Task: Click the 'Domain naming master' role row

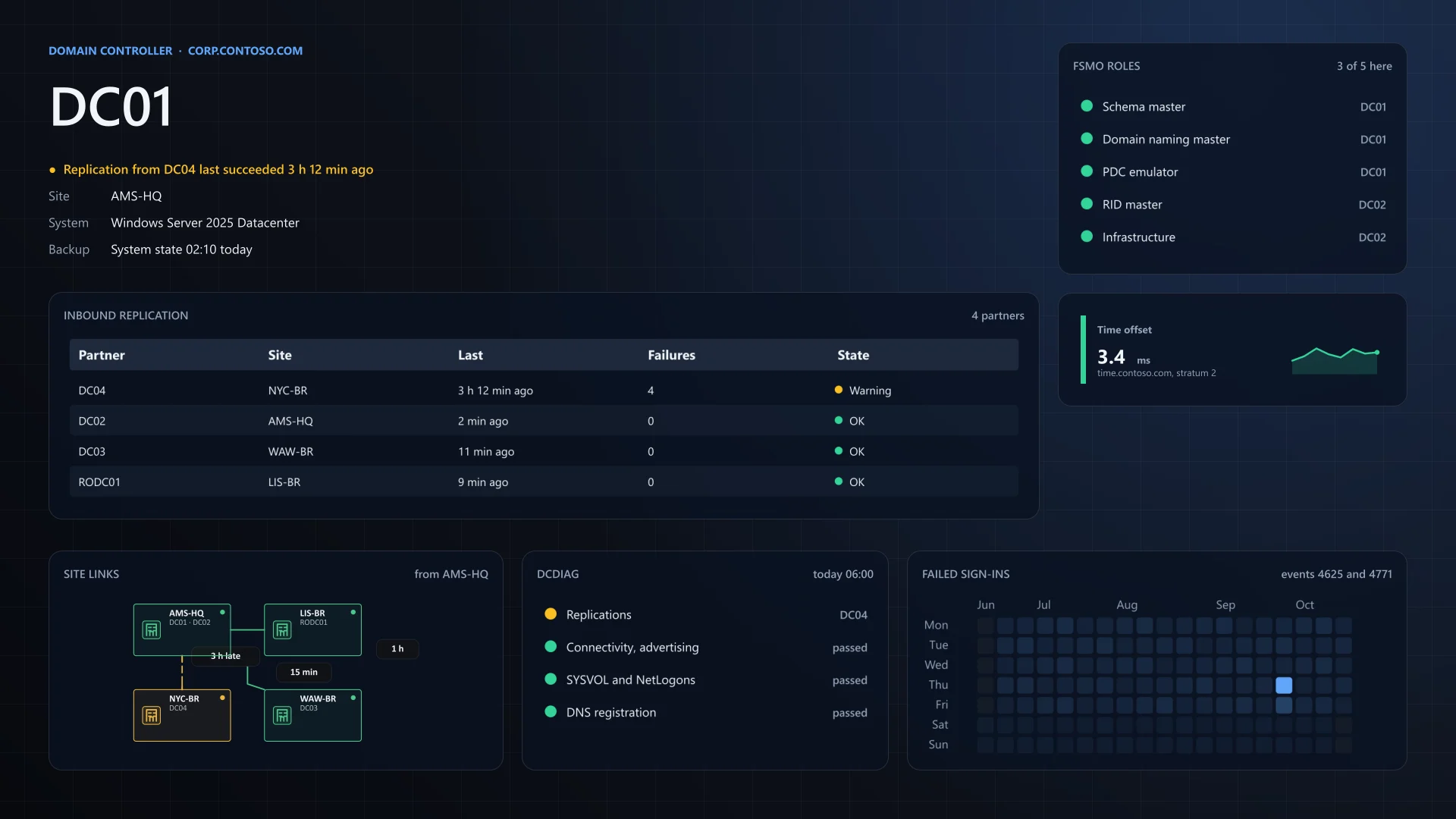Action: click(1233, 140)
